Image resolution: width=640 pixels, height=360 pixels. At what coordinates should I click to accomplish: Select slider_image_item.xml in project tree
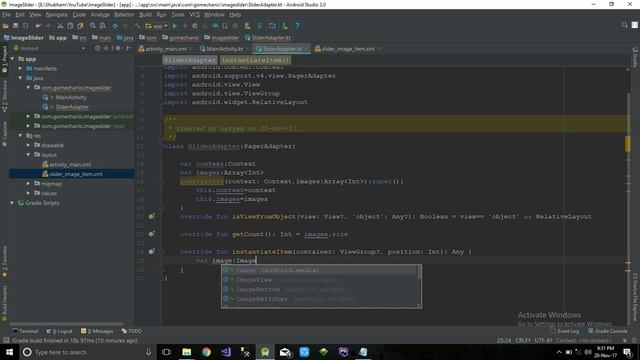76,174
